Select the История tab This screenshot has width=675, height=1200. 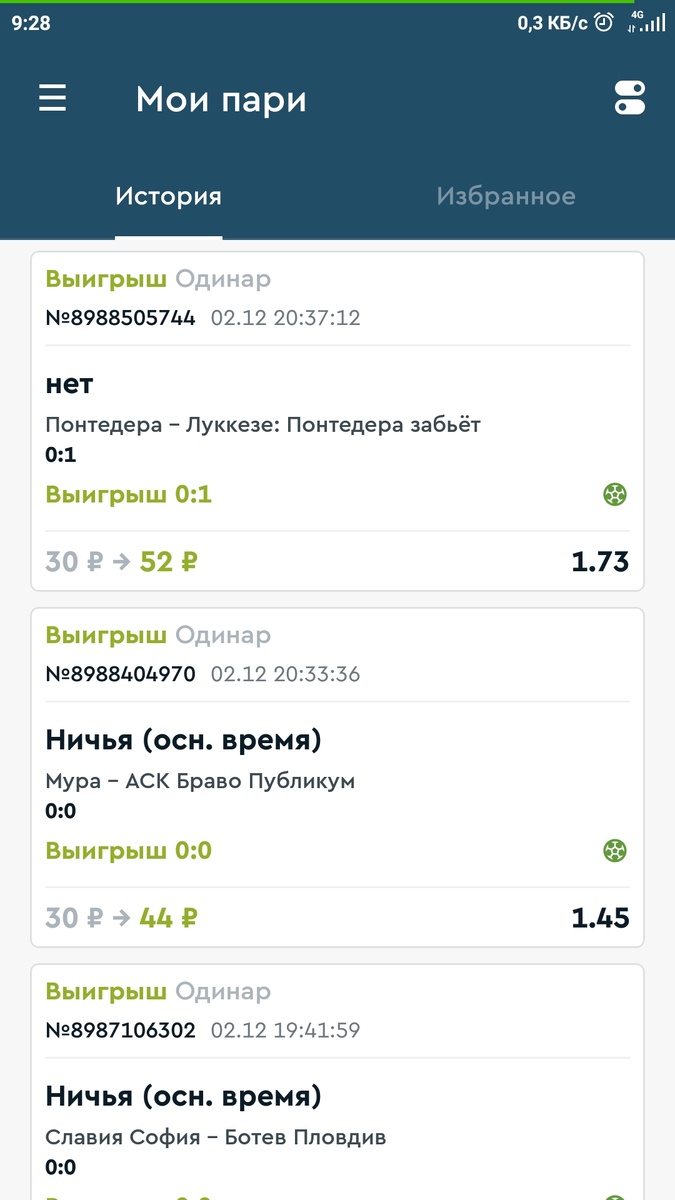point(168,196)
